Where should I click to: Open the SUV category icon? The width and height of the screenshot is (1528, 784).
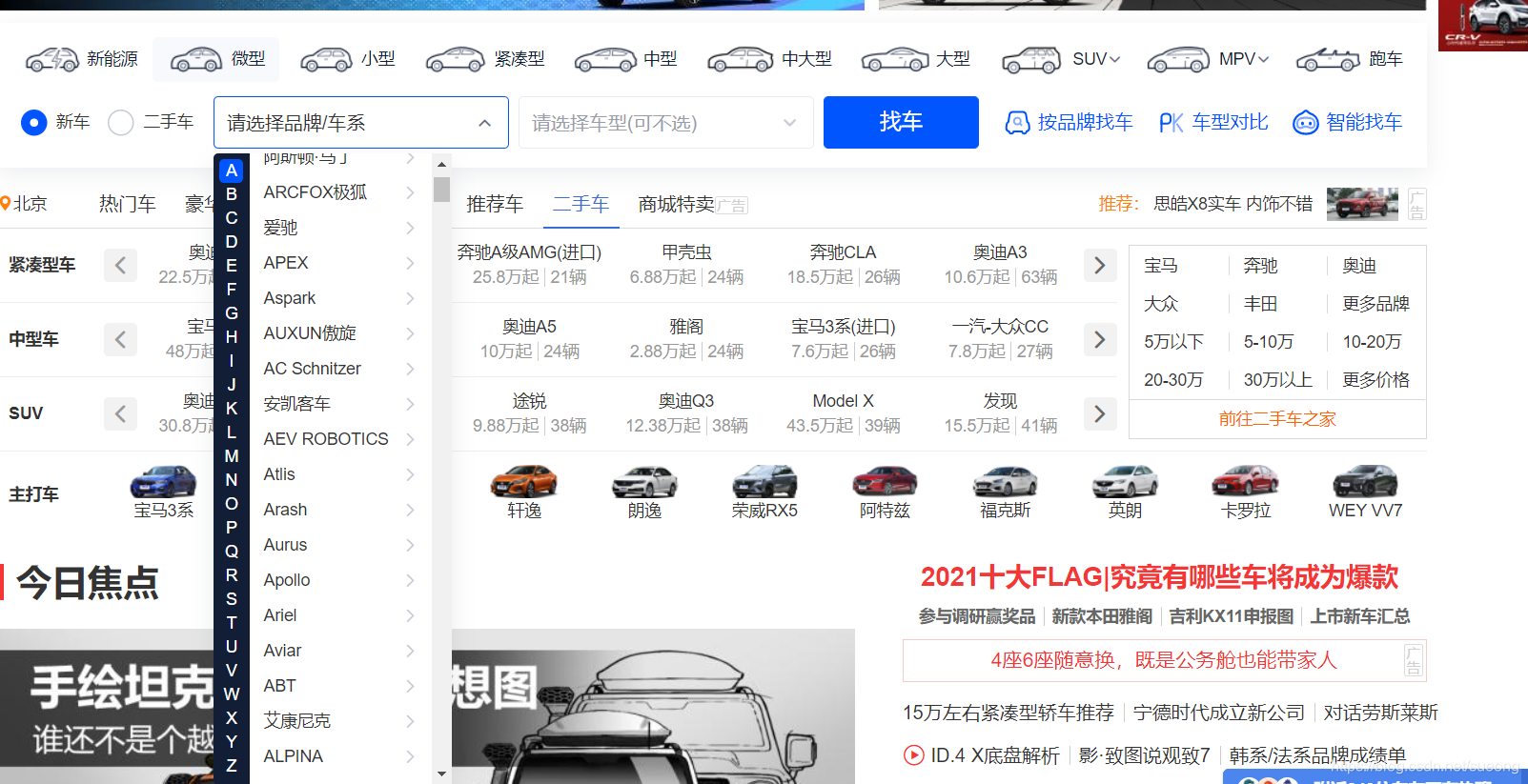click(x=1030, y=59)
